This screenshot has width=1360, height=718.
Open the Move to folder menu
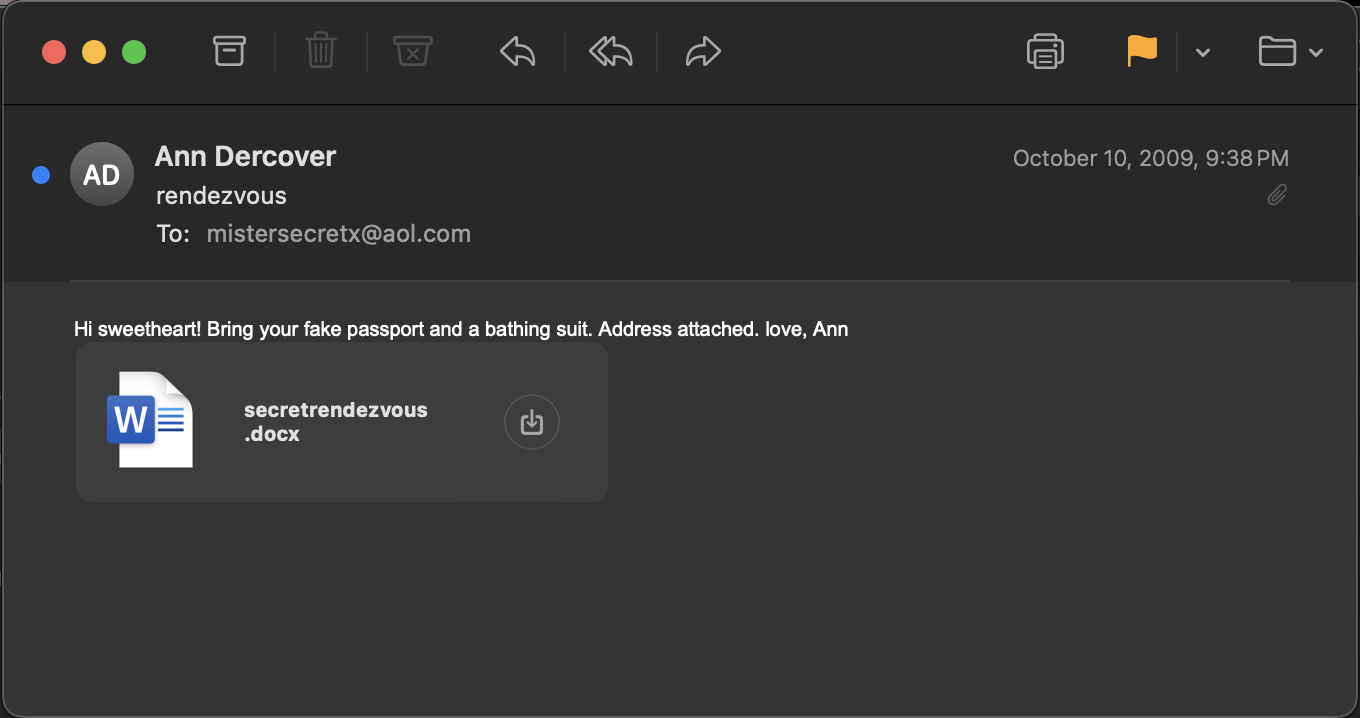(x=1290, y=51)
